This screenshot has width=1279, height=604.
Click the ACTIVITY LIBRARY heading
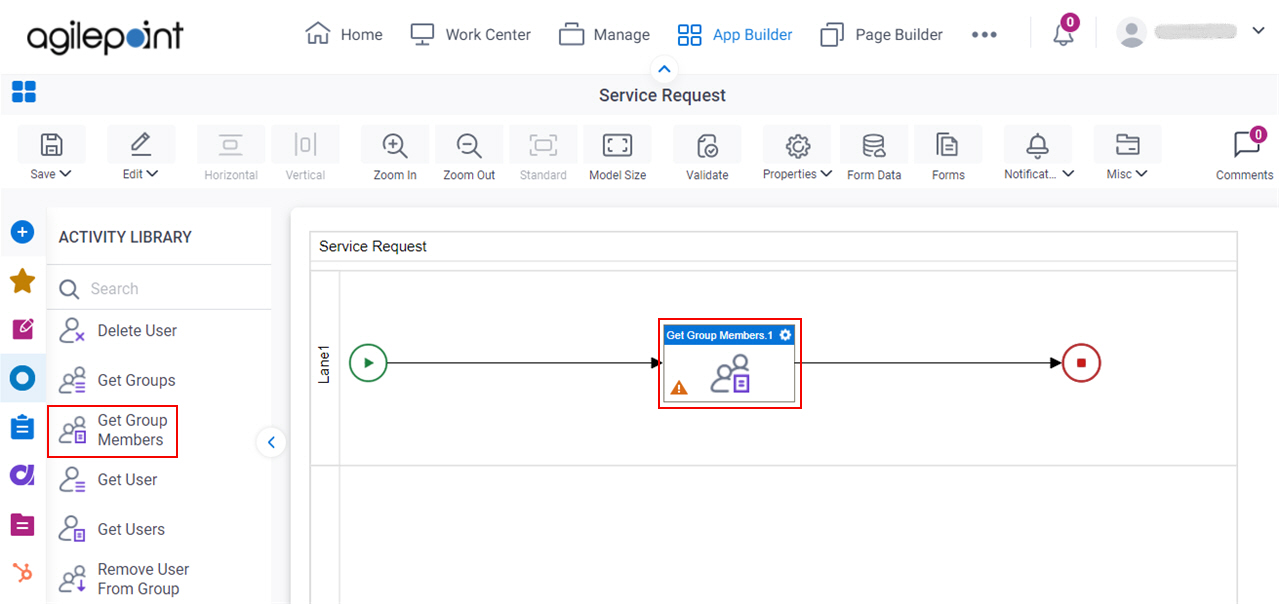click(125, 237)
